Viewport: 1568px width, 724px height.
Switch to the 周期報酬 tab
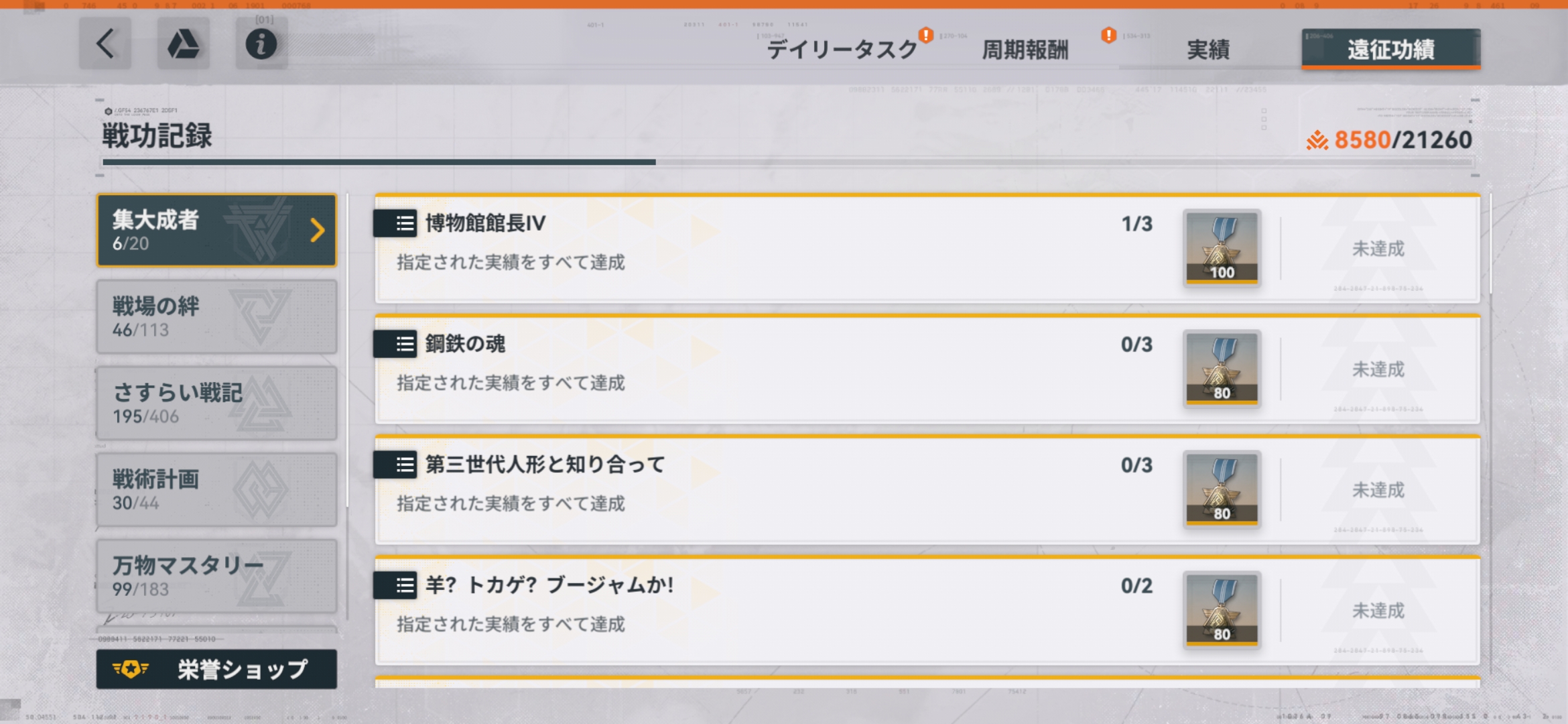[x=1025, y=49]
